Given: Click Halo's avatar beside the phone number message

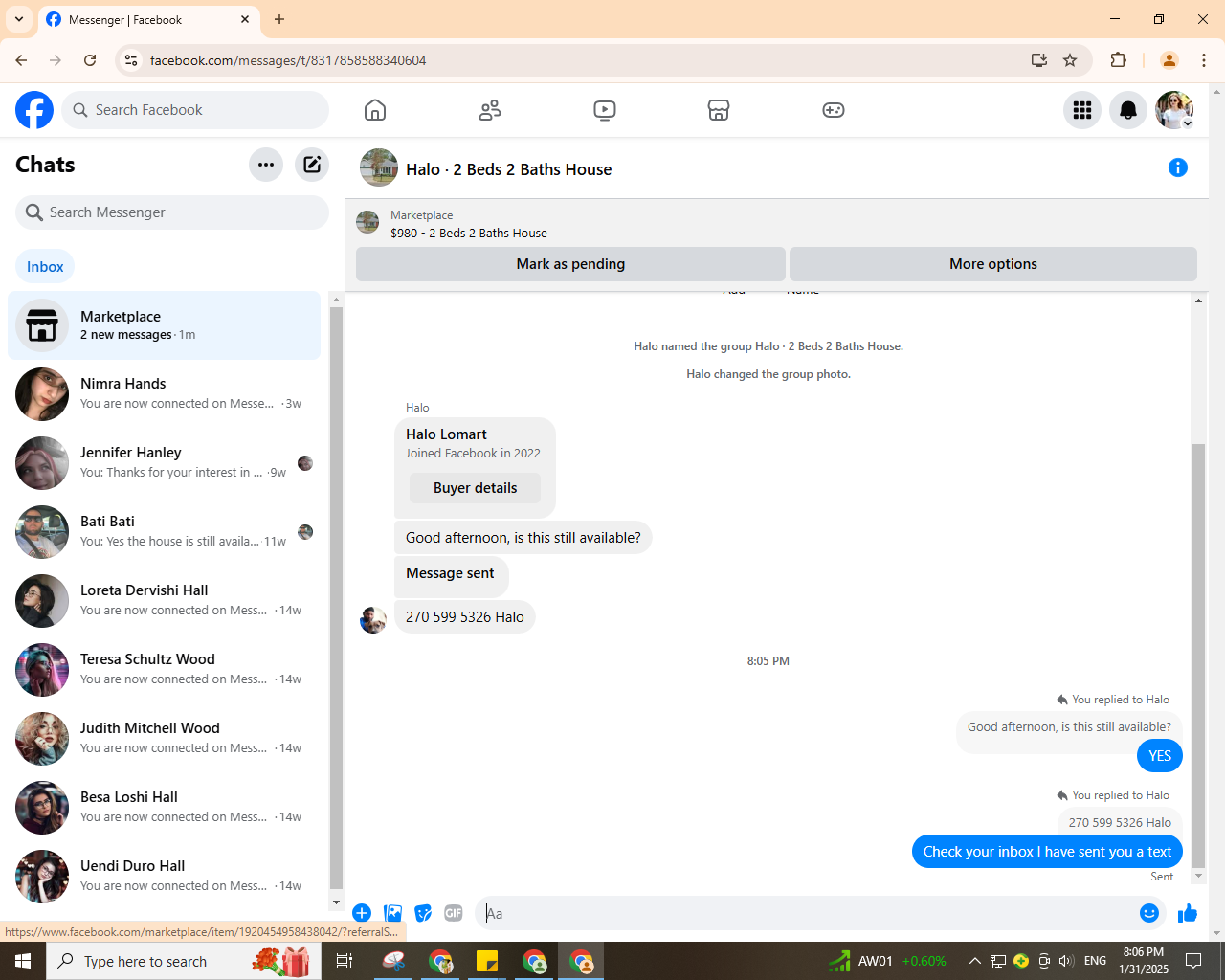Looking at the screenshot, I should (373, 619).
